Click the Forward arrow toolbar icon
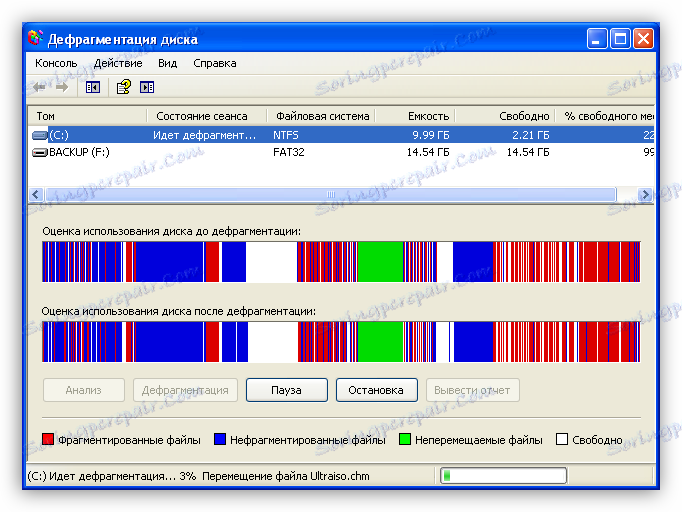 [62, 87]
